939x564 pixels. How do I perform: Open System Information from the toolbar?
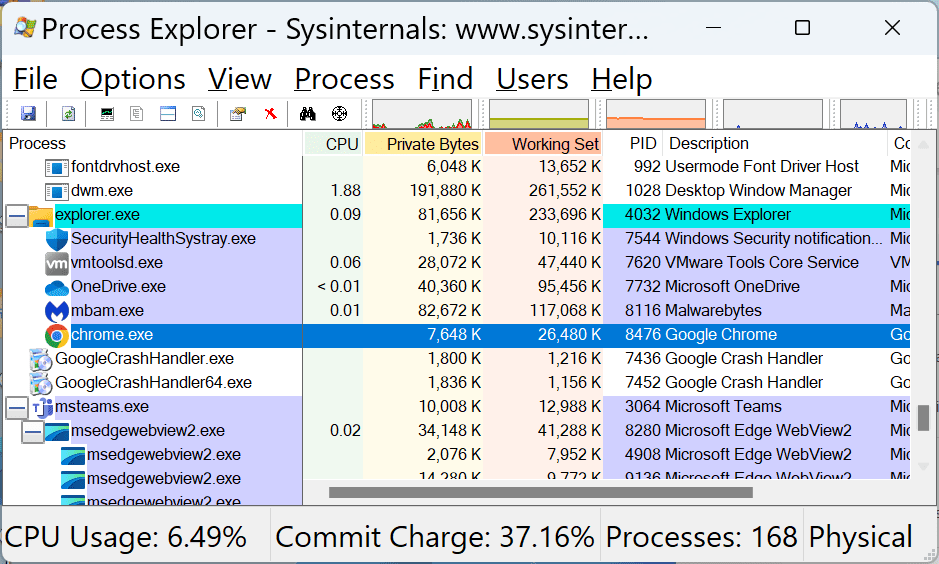(x=107, y=114)
